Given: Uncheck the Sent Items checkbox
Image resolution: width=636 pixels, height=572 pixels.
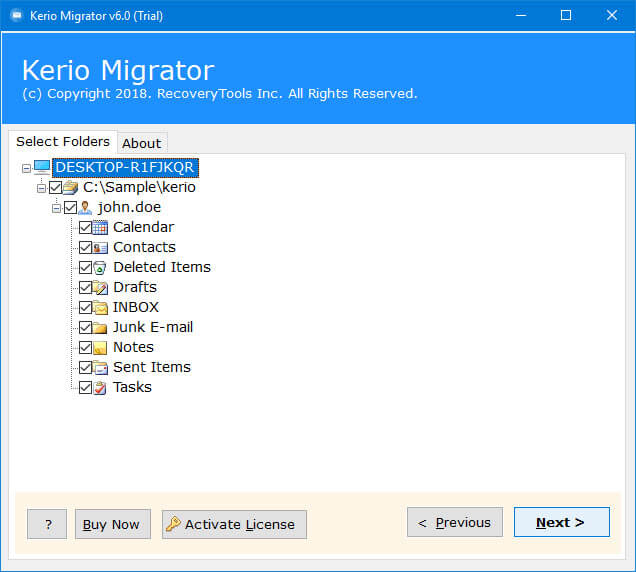Looking at the screenshot, I should click(85, 368).
